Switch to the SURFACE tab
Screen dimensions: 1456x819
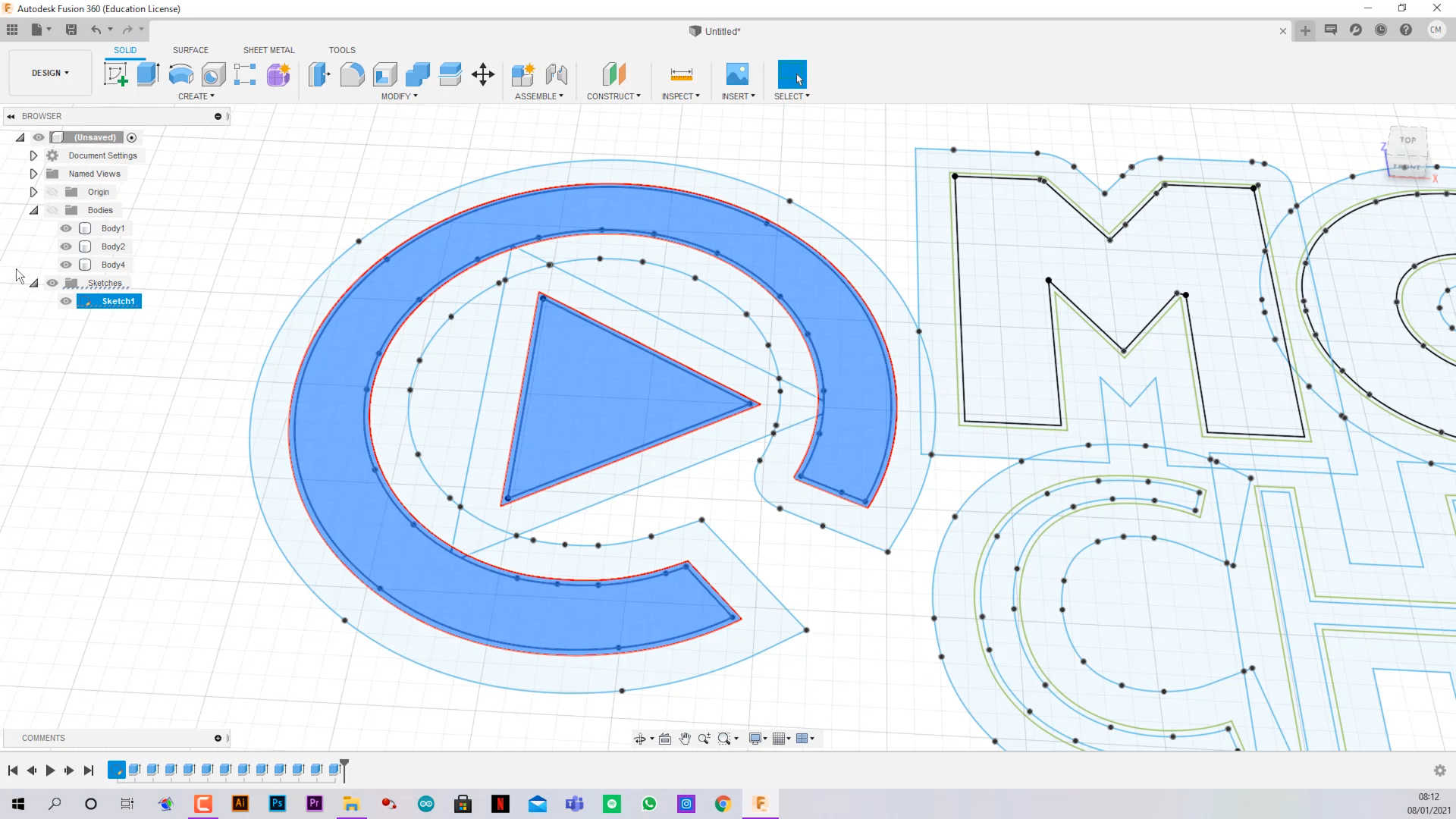pos(190,50)
